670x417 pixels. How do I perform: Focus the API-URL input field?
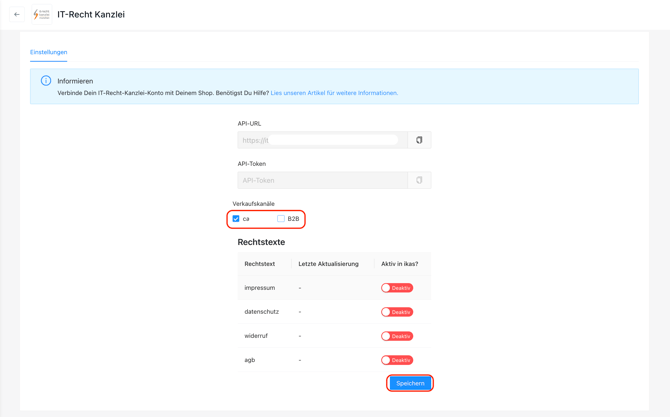point(323,140)
